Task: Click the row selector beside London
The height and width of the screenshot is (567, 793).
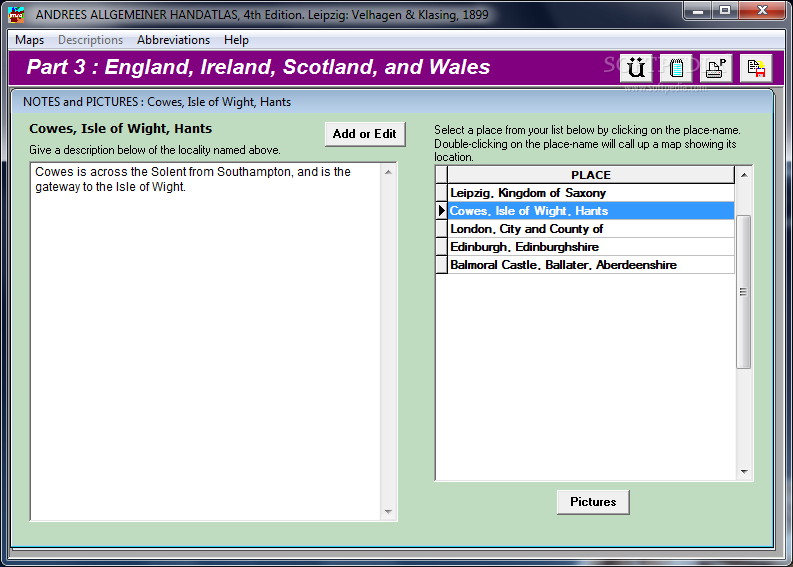Action: click(x=442, y=229)
